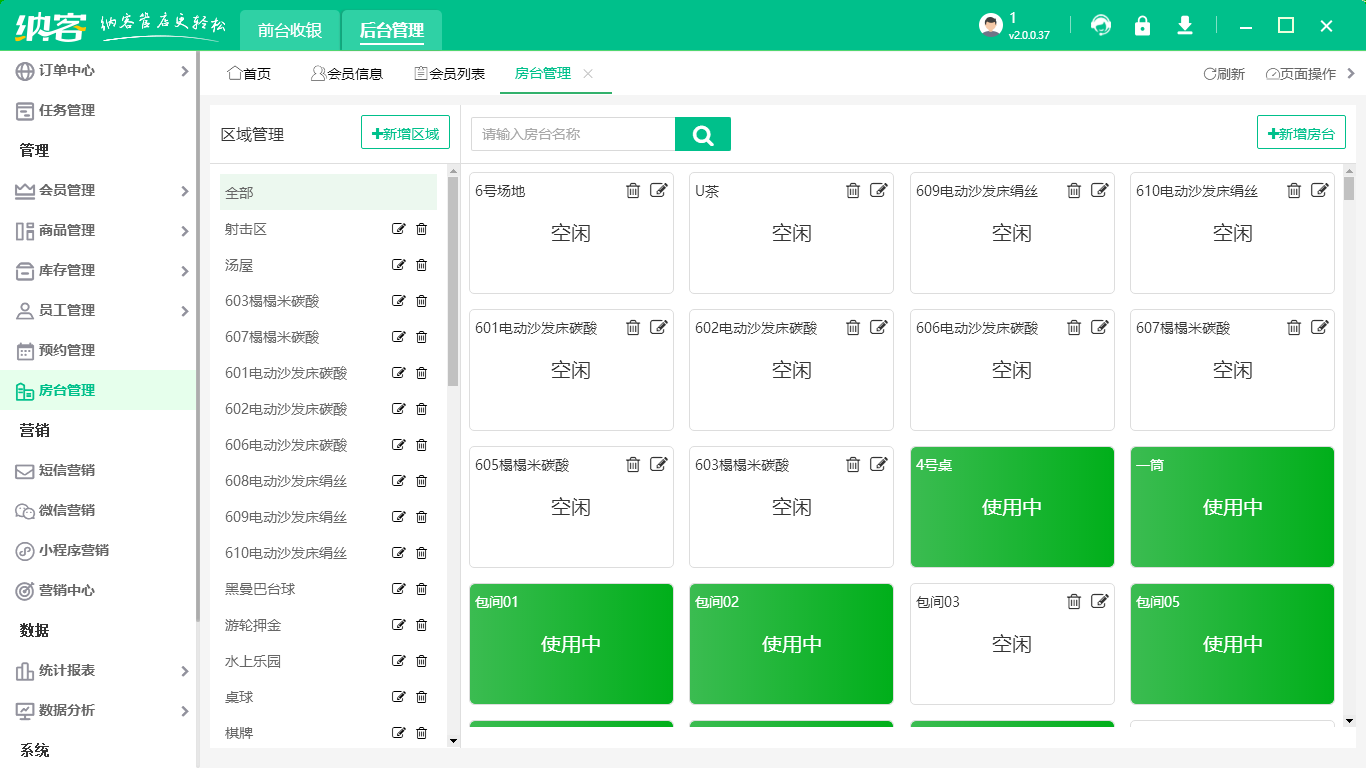
Task: Delete the 6号场地 room card
Action: [x=633, y=191]
